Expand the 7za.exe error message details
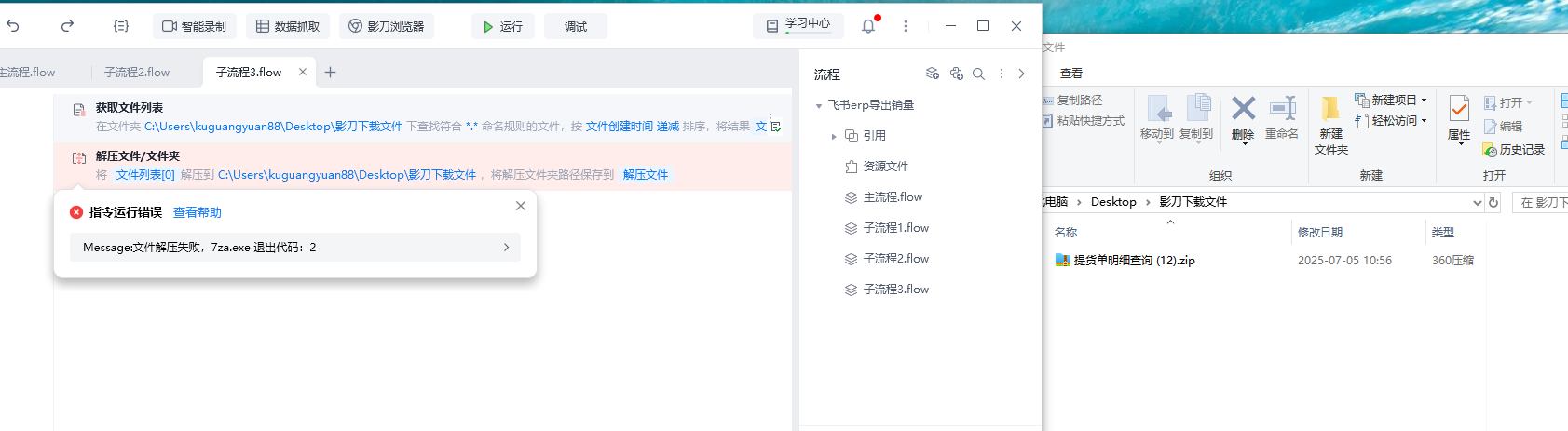The height and width of the screenshot is (431, 1568). pyautogui.click(x=295, y=248)
